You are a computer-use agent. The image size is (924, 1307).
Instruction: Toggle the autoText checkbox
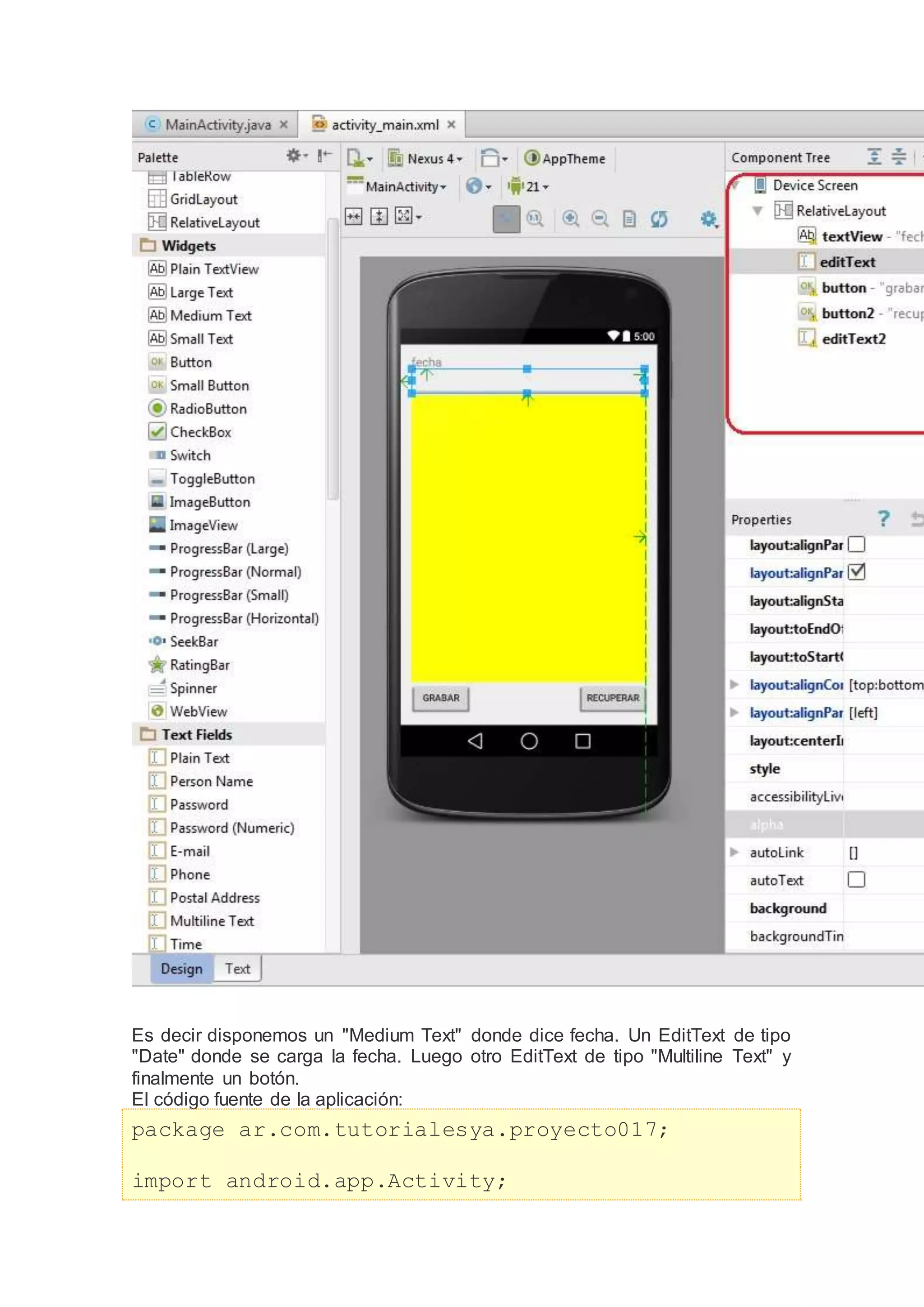point(856,880)
